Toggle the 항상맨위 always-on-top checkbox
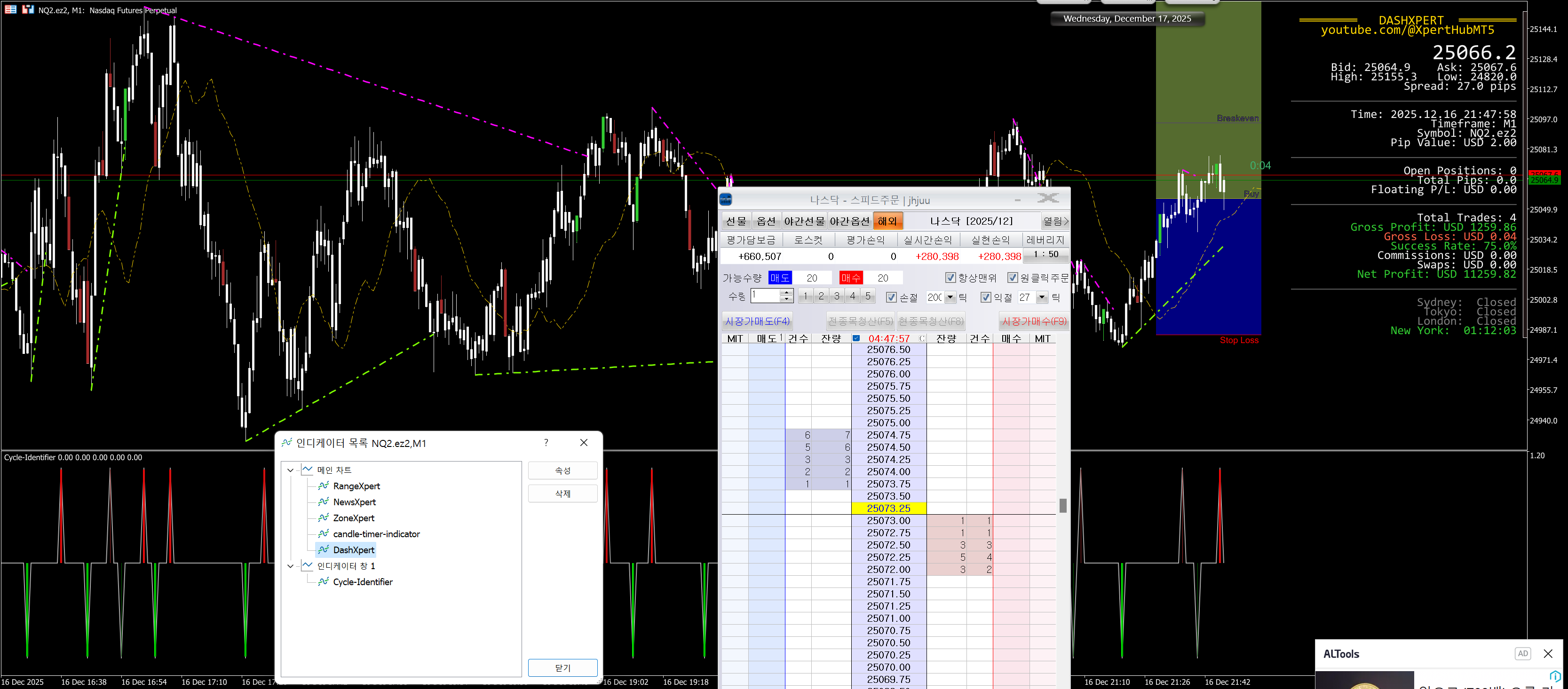1568x689 pixels. (950, 278)
